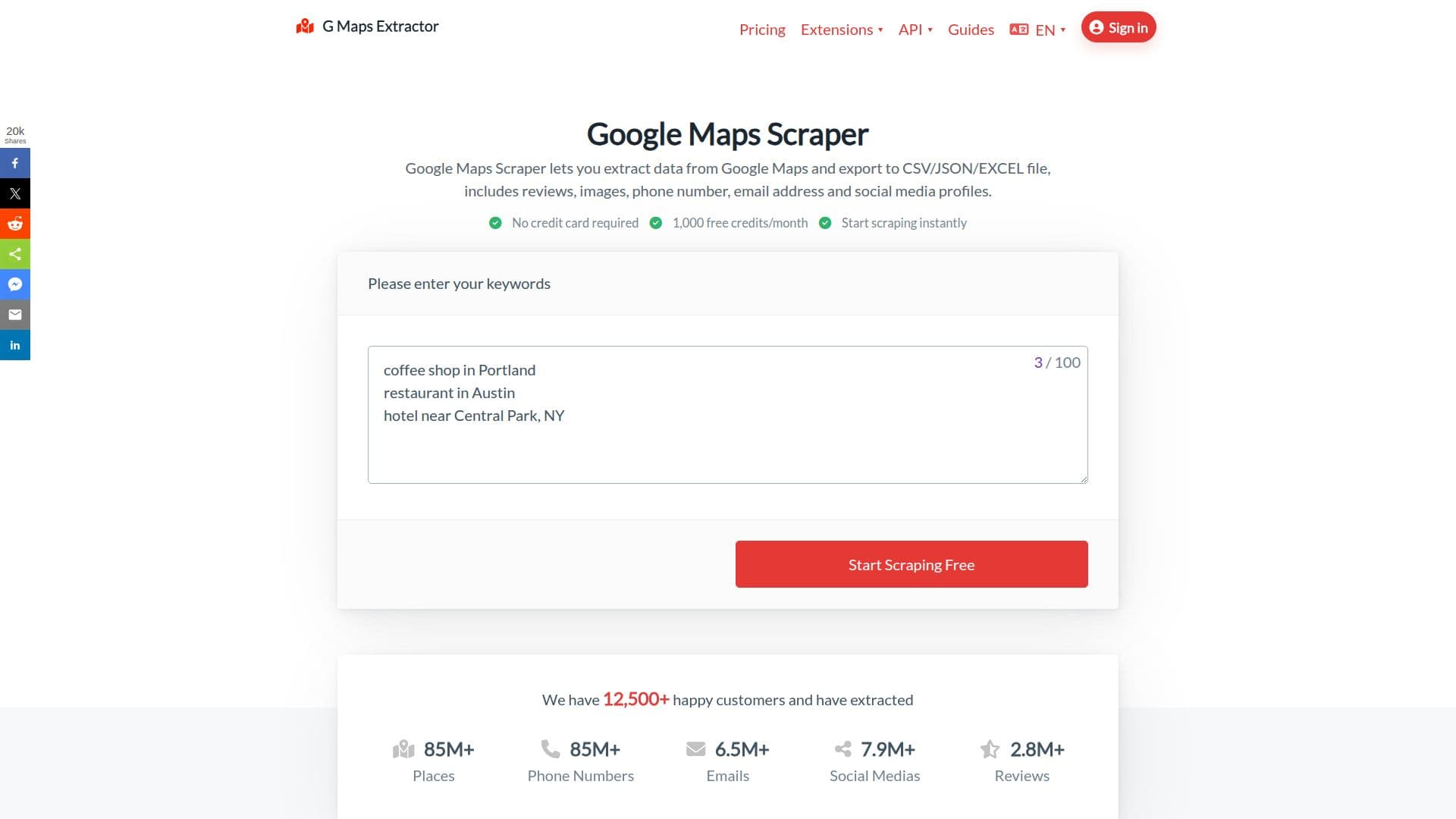The height and width of the screenshot is (819, 1456).
Task: Share via Facebook Messenger
Action: [15, 284]
